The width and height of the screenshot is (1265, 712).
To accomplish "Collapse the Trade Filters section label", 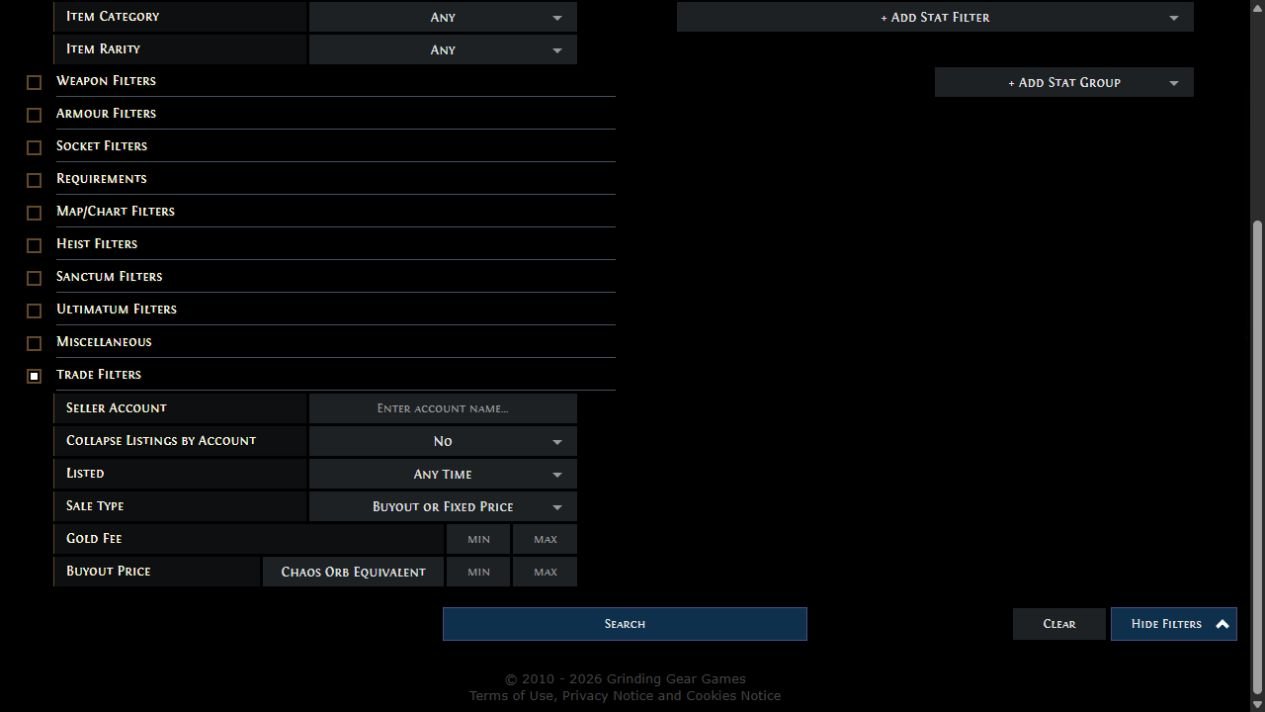I will (99, 374).
